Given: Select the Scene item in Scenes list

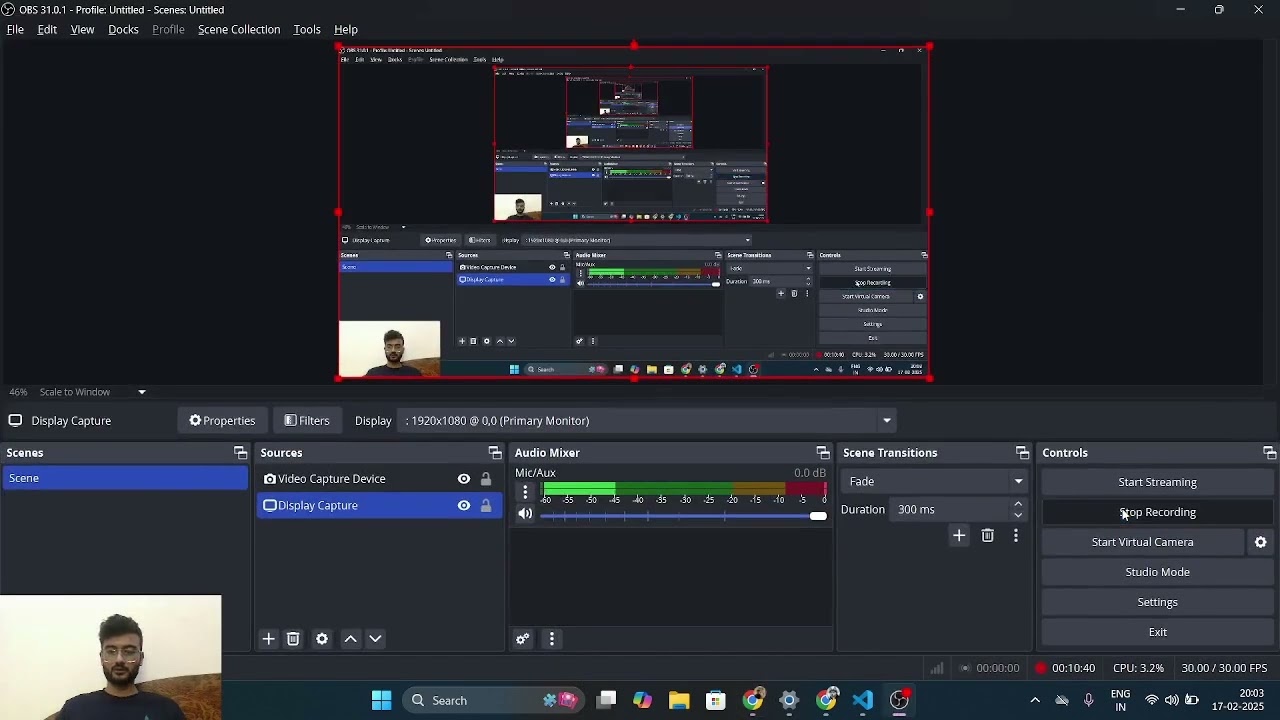Looking at the screenshot, I should click(x=124, y=479).
